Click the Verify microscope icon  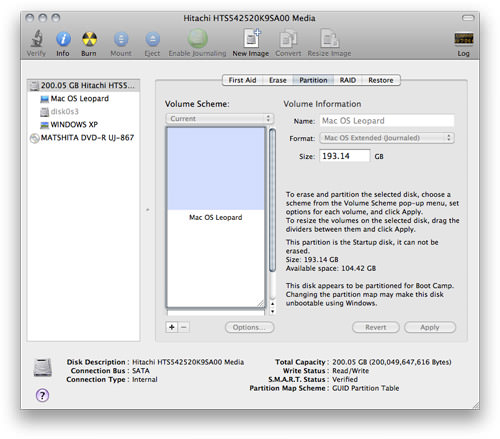(37, 38)
